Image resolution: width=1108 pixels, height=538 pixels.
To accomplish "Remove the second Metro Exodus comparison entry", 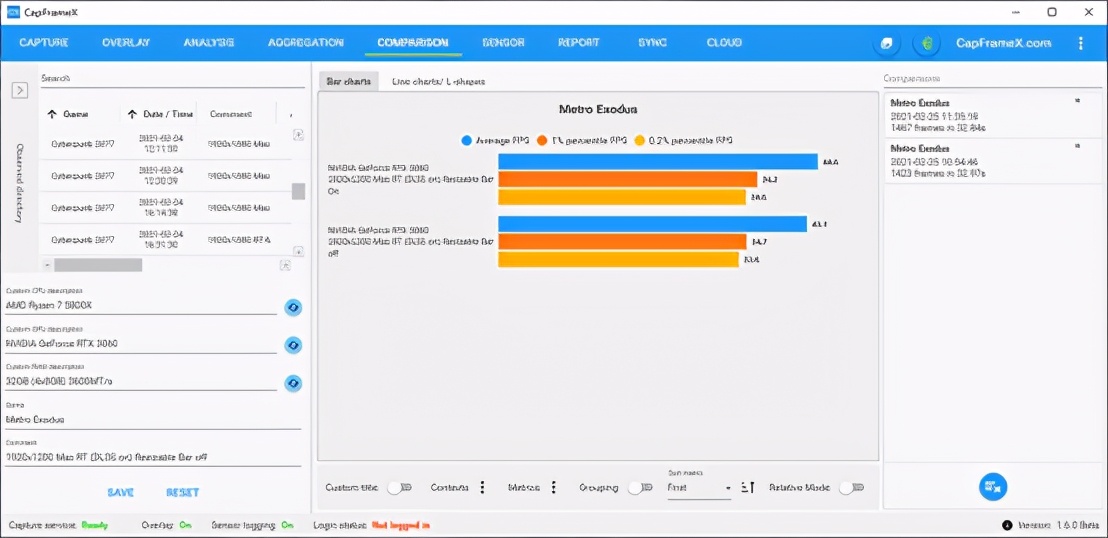I will (1077, 146).
